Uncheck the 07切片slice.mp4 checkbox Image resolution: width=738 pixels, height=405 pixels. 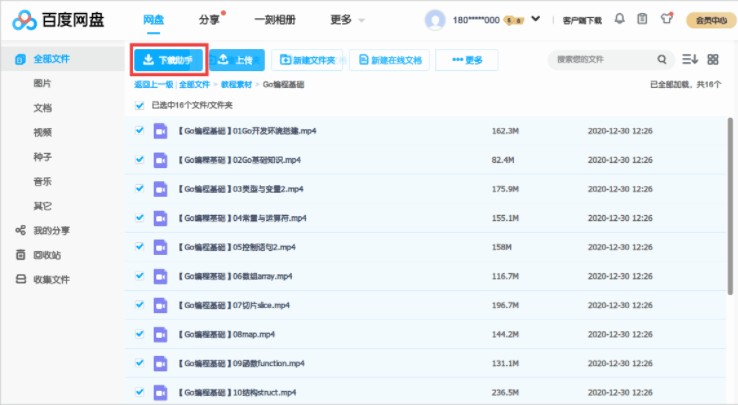coord(139,305)
